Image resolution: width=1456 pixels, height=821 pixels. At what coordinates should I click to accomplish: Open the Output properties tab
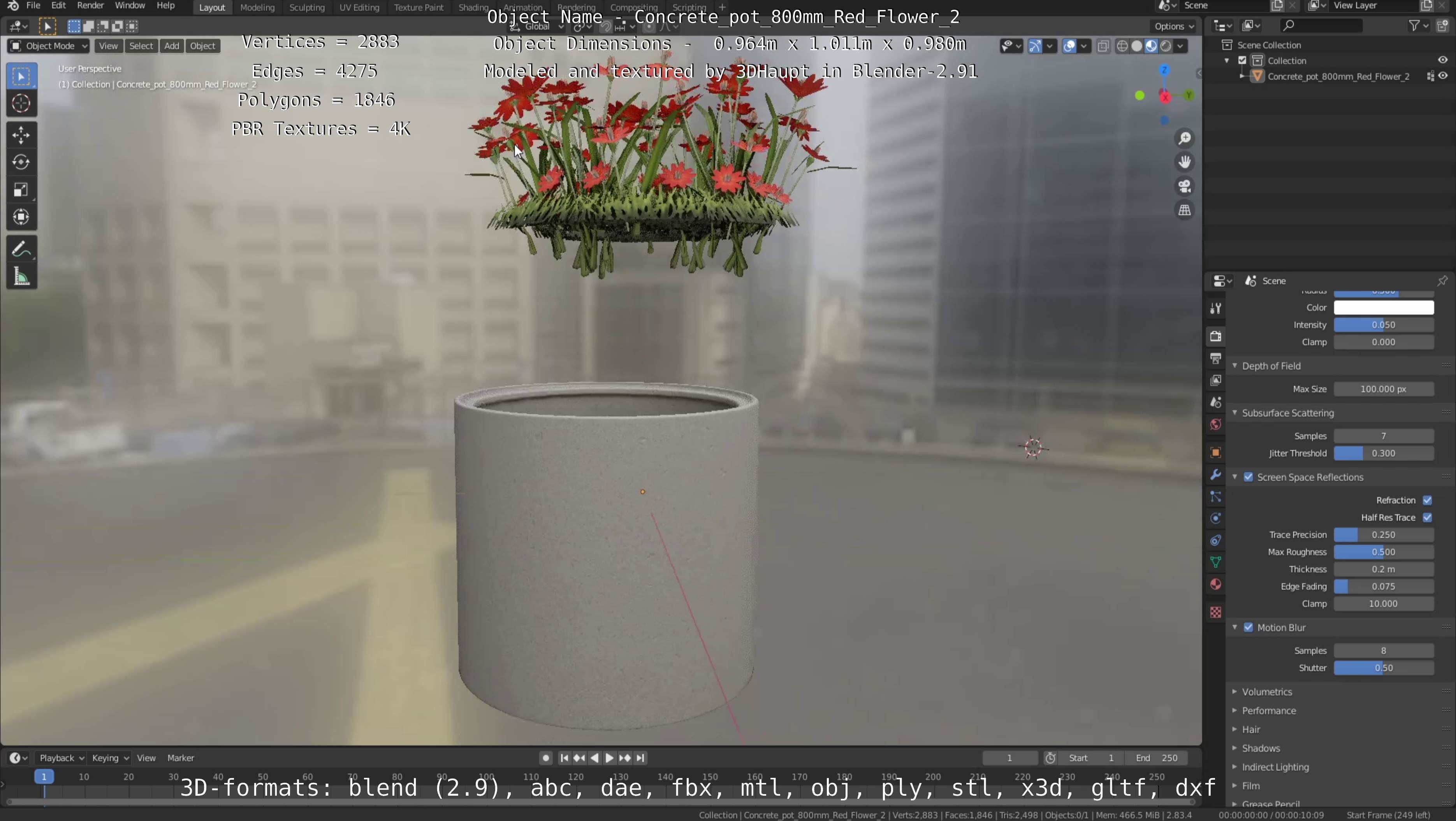tap(1215, 358)
